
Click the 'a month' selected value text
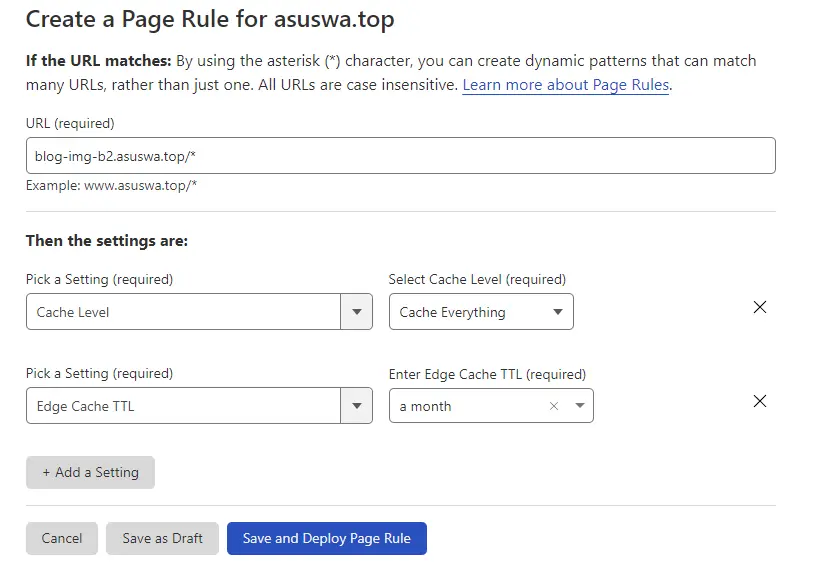425,406
